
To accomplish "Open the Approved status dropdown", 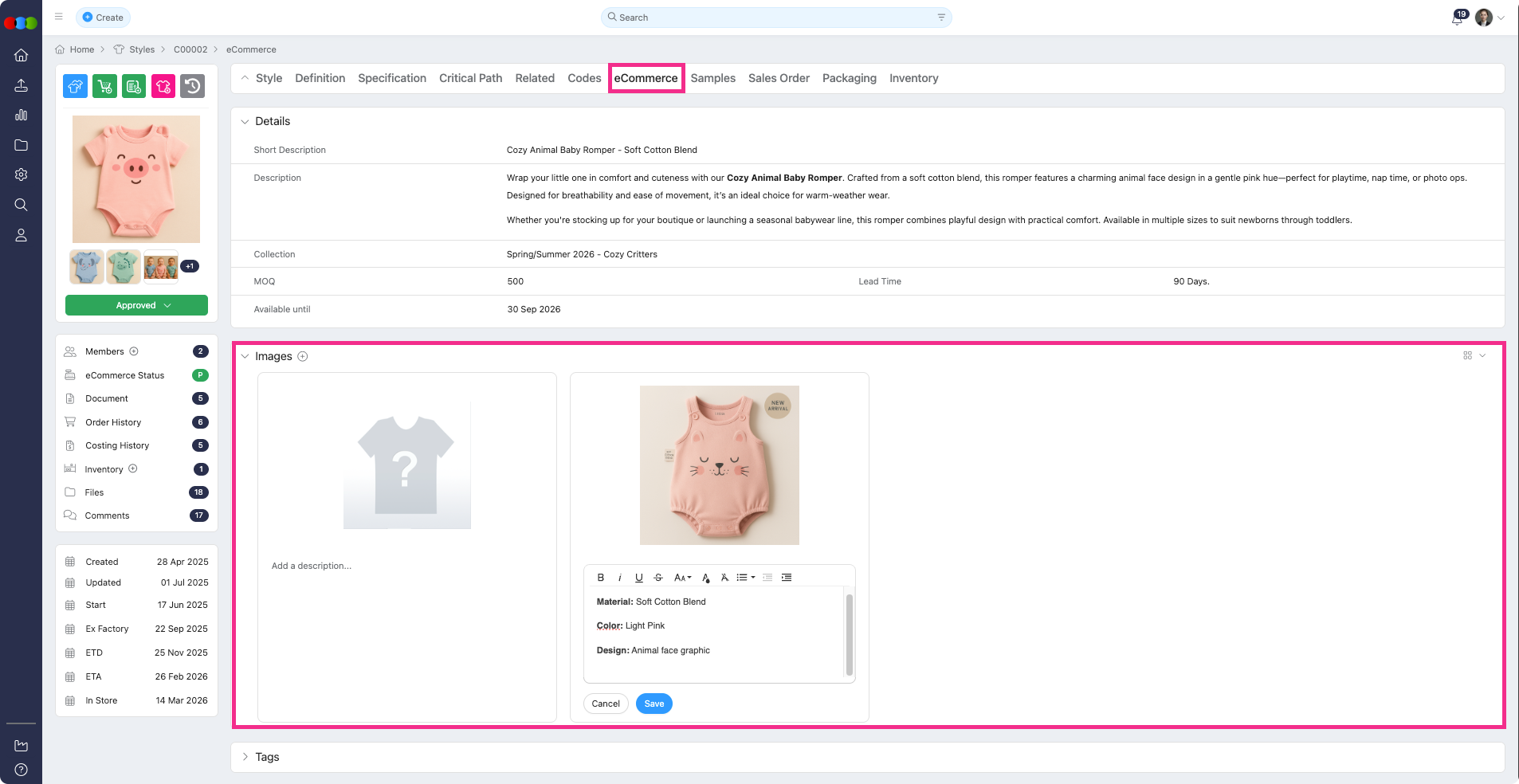I will click(x=136, y=305).
